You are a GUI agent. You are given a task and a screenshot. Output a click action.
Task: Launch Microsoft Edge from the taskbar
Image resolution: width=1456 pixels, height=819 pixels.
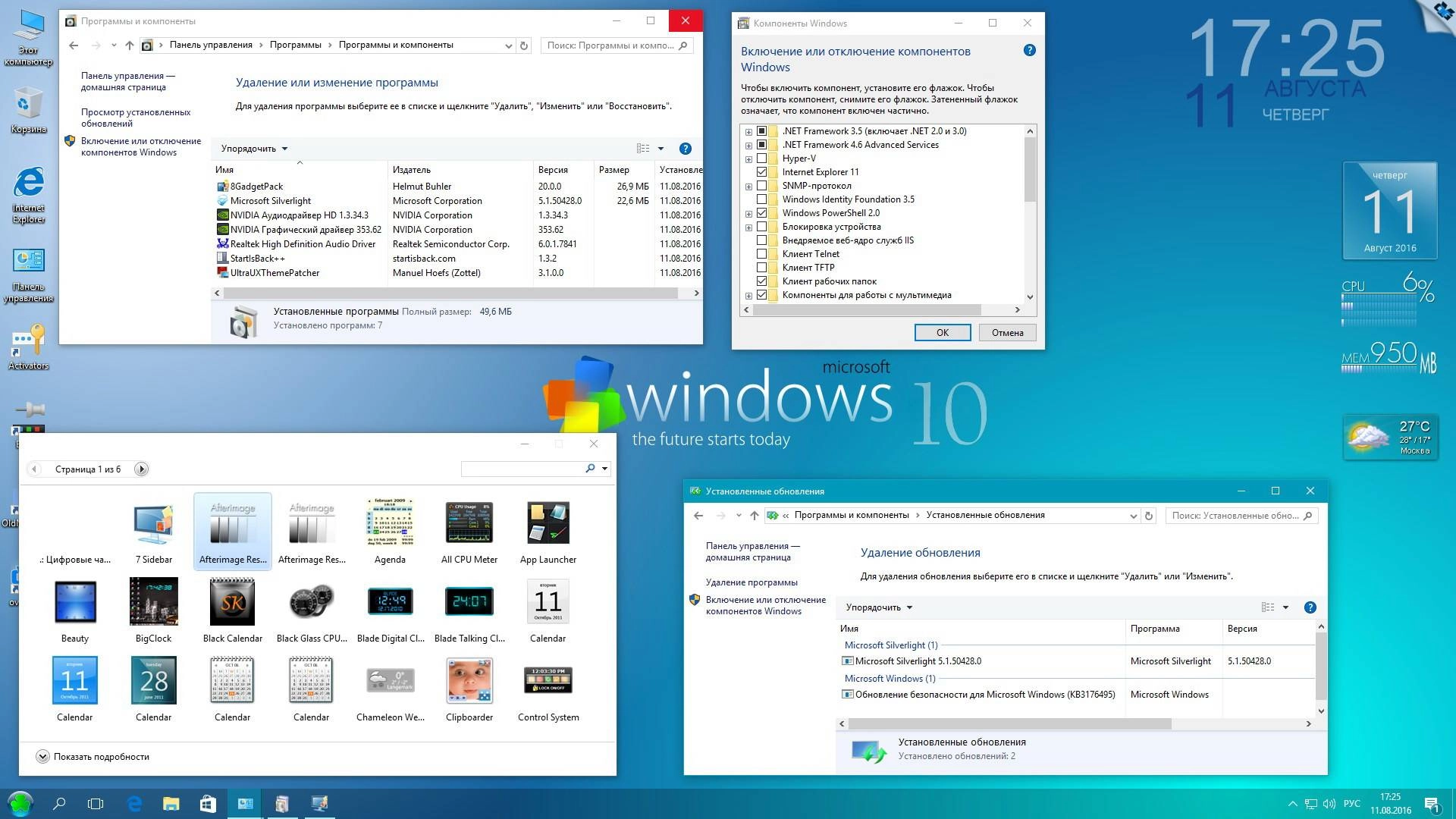[135, 803]
